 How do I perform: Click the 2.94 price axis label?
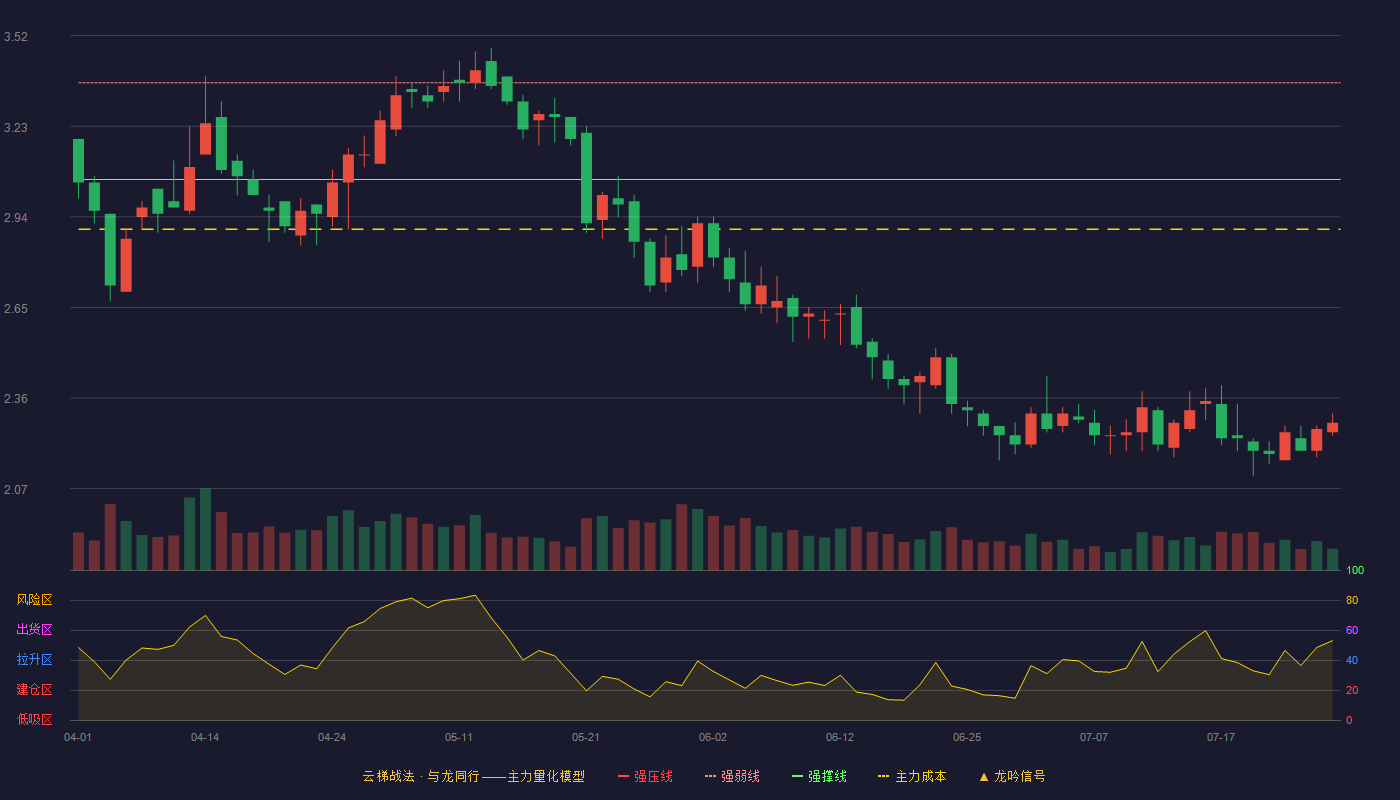pos(16,218)
